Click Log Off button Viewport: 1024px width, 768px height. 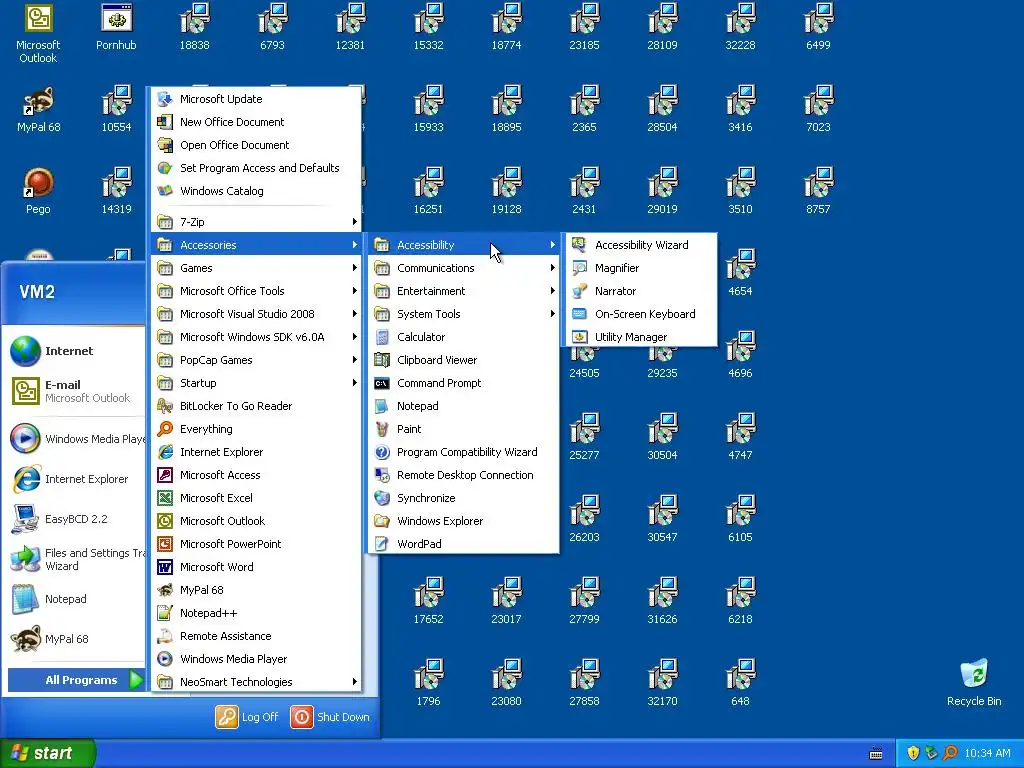coord(248,717)
